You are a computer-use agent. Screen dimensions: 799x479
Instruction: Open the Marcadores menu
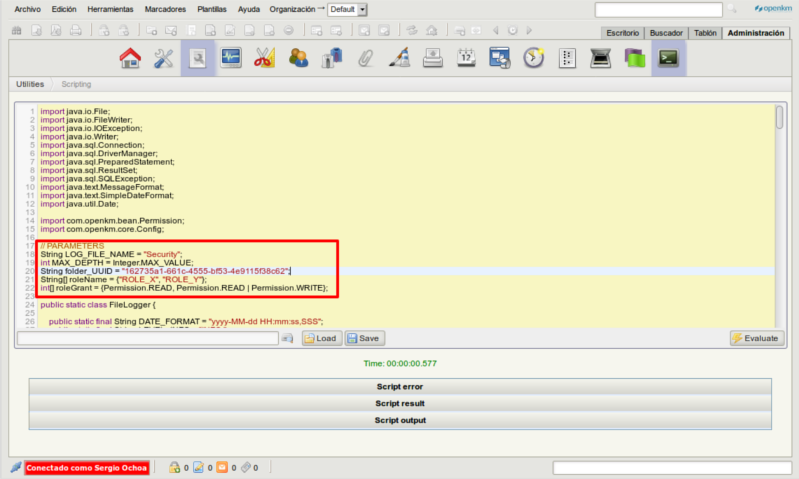point(164,9)
